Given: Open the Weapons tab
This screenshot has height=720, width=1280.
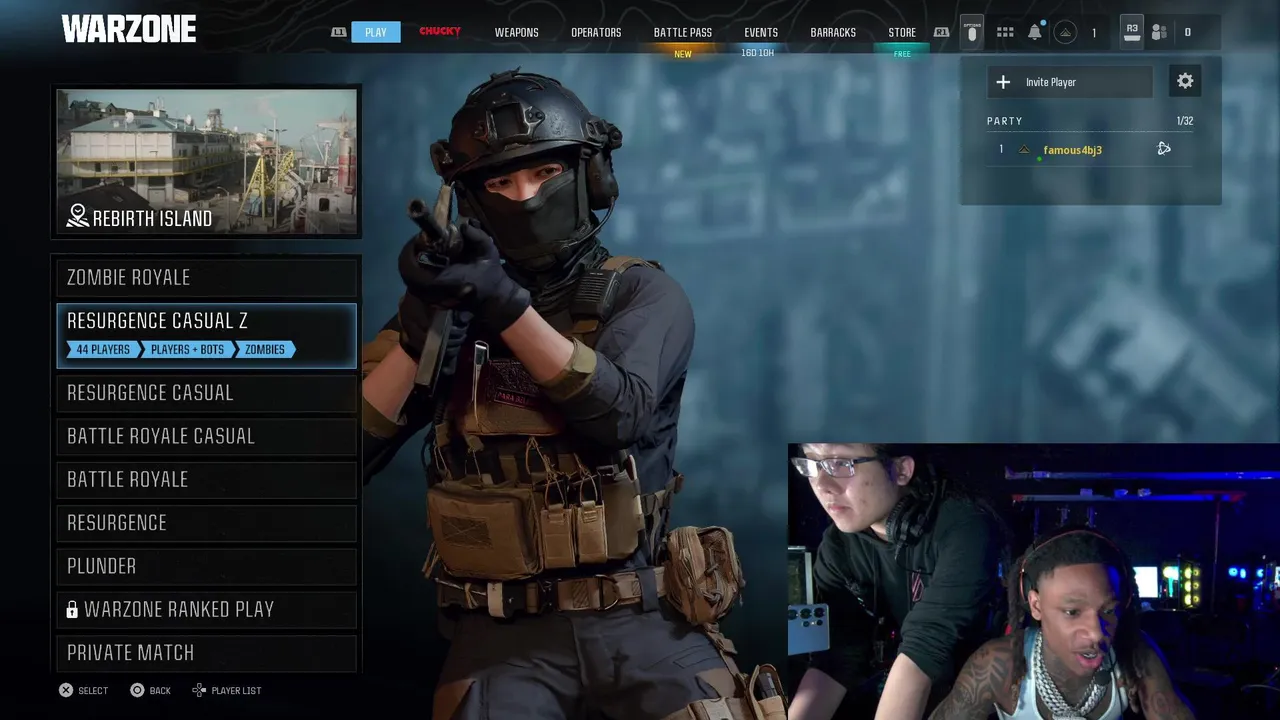Looking at the screenshot, I should pyautogui.click(x=516, y=32).
